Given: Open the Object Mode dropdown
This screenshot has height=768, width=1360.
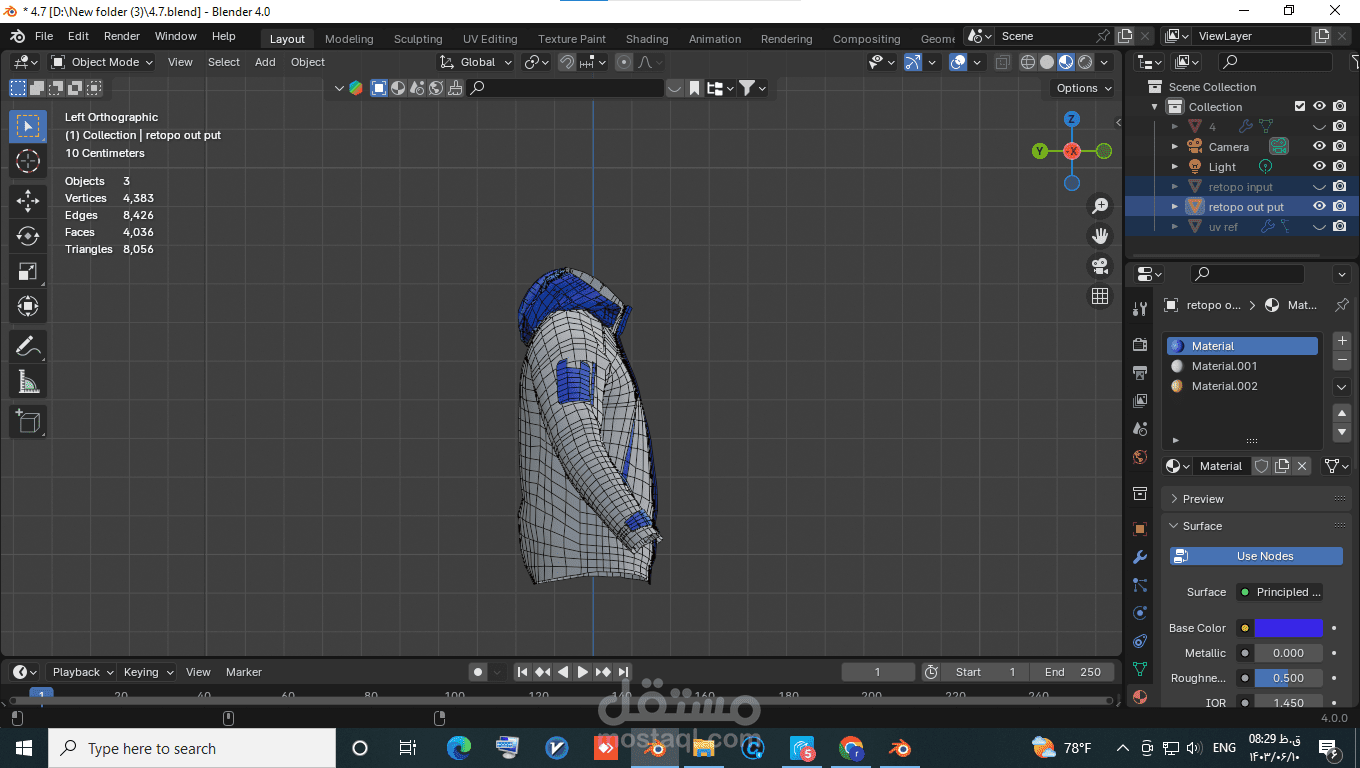Looking at the screenshot, I should [x=103, y=62].
